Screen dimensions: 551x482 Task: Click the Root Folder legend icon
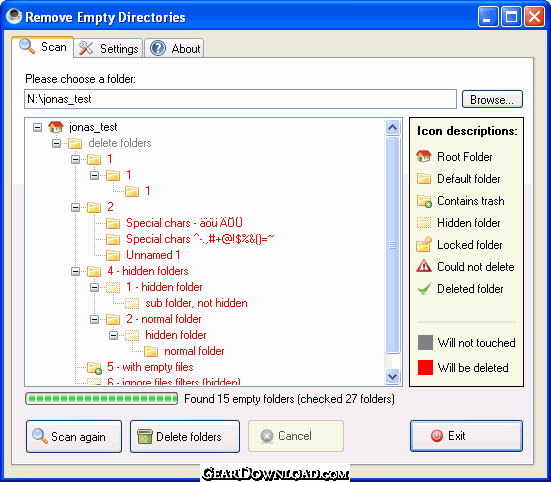click(x=424, y=156)
